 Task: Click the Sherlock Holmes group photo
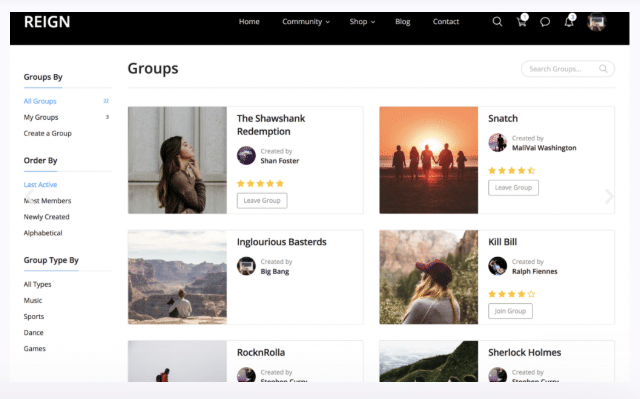point(429,361)
